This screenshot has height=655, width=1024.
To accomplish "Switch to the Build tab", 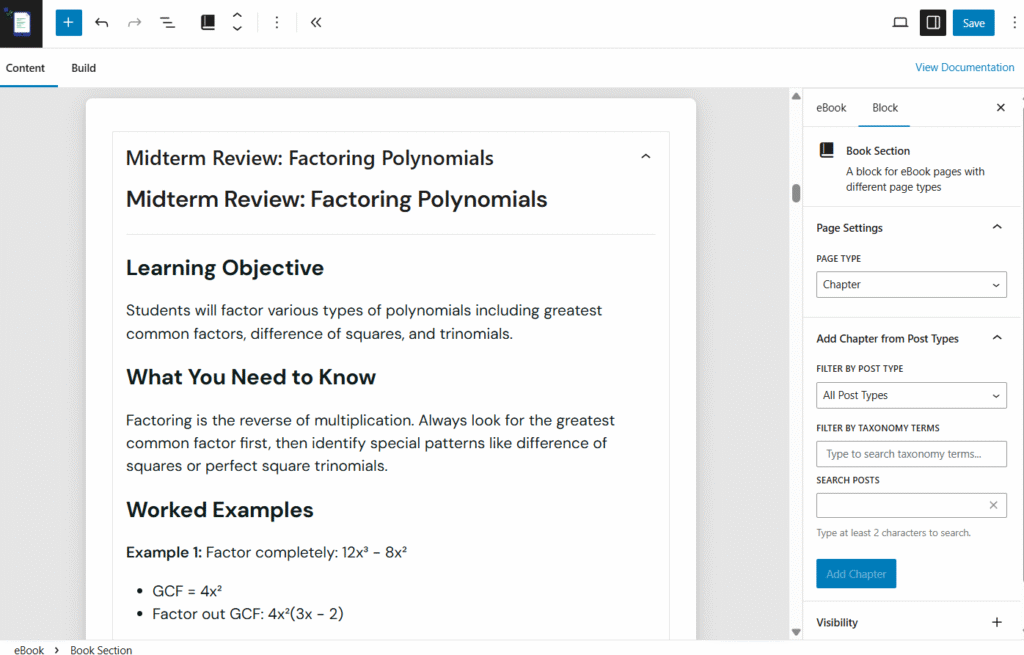I will pyautogui.click(x=83, y=68).
